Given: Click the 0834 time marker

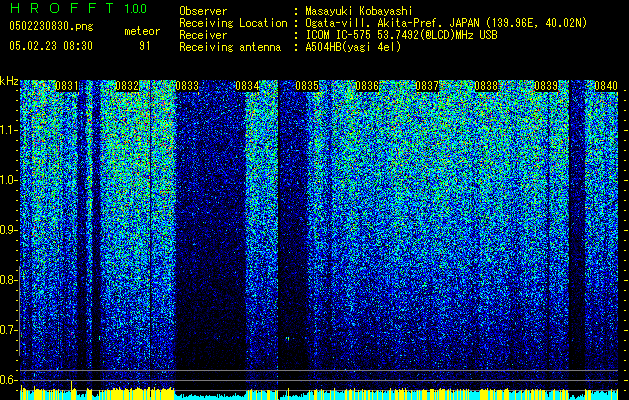Looking at the screenshot, I should click(x=247, y=86).
